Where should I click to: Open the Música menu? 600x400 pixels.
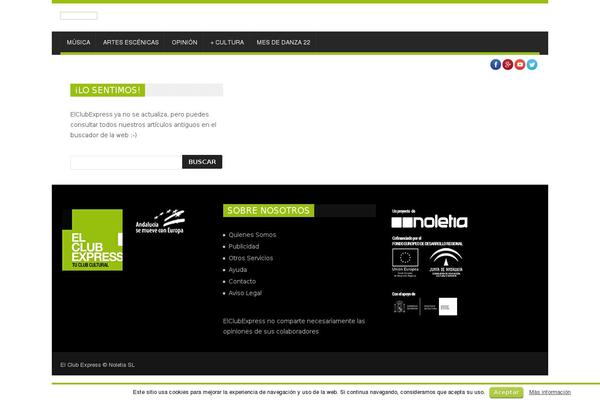coord(78,42)
